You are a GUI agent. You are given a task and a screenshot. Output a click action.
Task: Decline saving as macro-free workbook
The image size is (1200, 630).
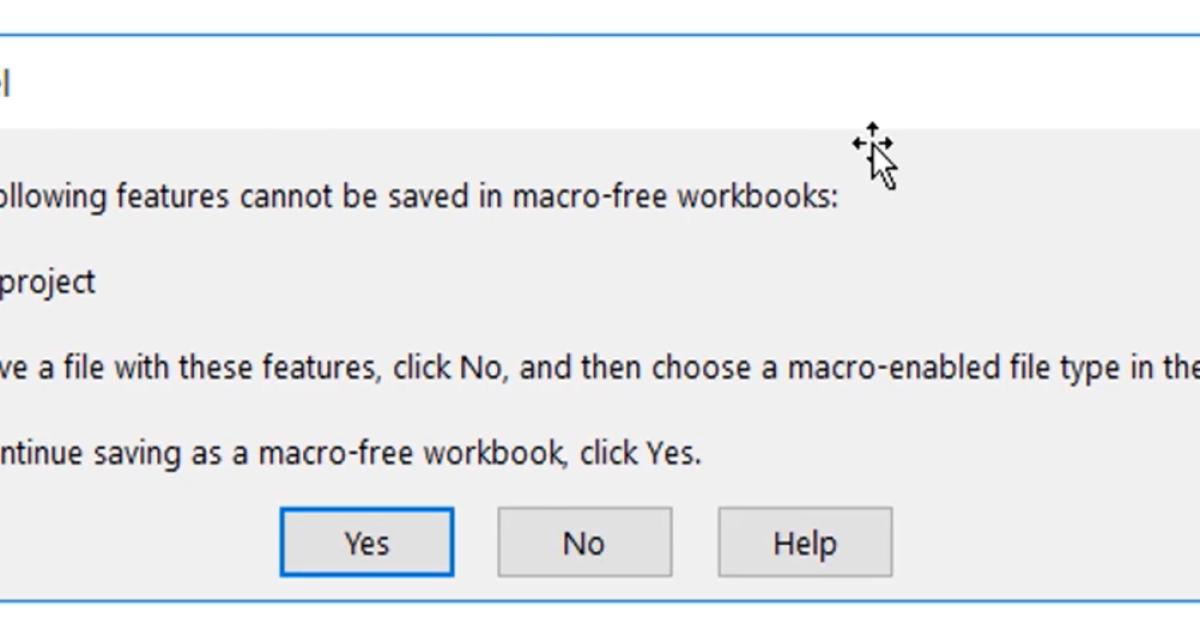pos(584,542)
